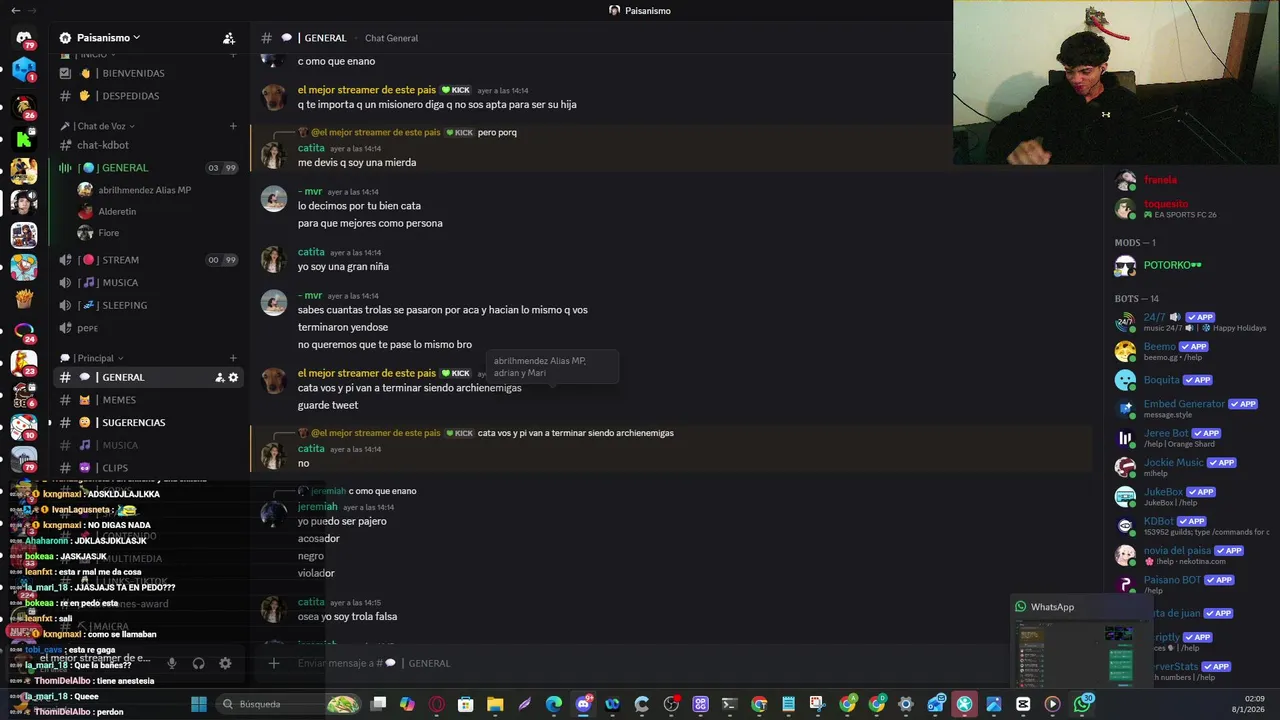Image resolution: width=1280 pixels, height=720 pixels.
Task: Collapse the Chat de Voz category
Action: pyautogui.click(x=97, y=126)
